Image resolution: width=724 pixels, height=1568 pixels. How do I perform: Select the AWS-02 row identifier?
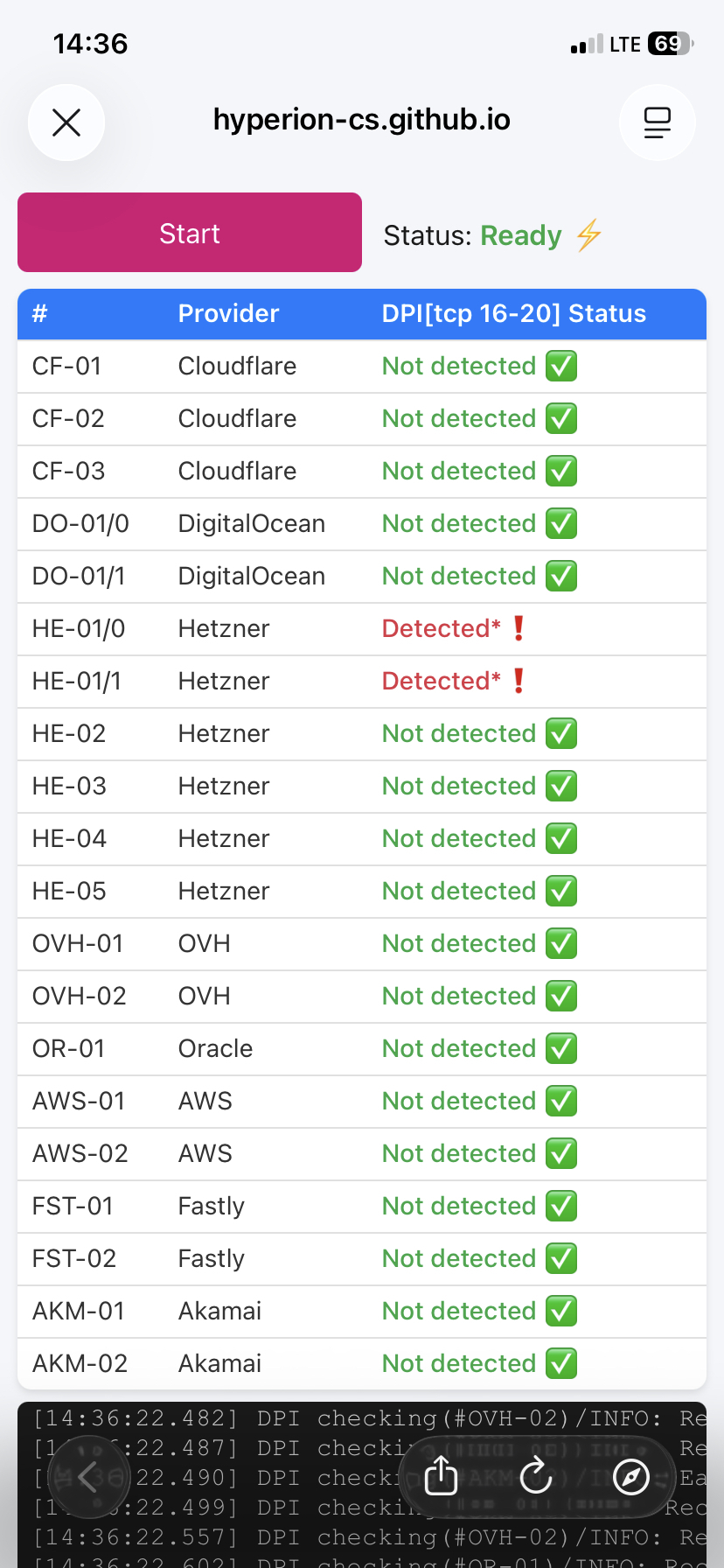80,1153
